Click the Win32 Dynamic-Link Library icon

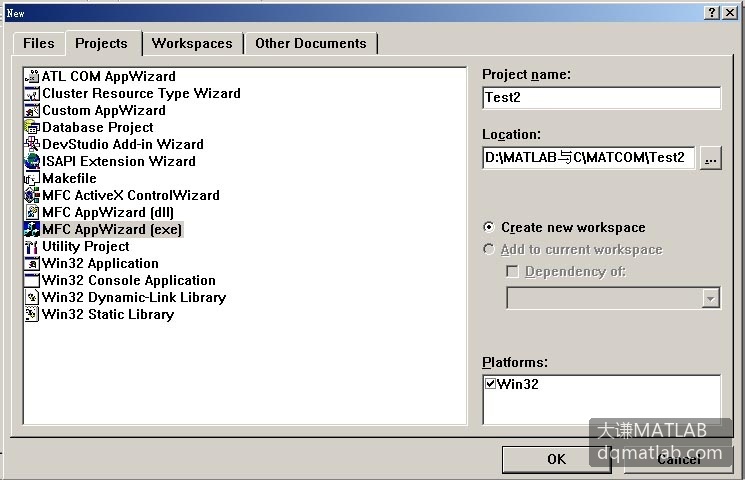tap(32, 298)
